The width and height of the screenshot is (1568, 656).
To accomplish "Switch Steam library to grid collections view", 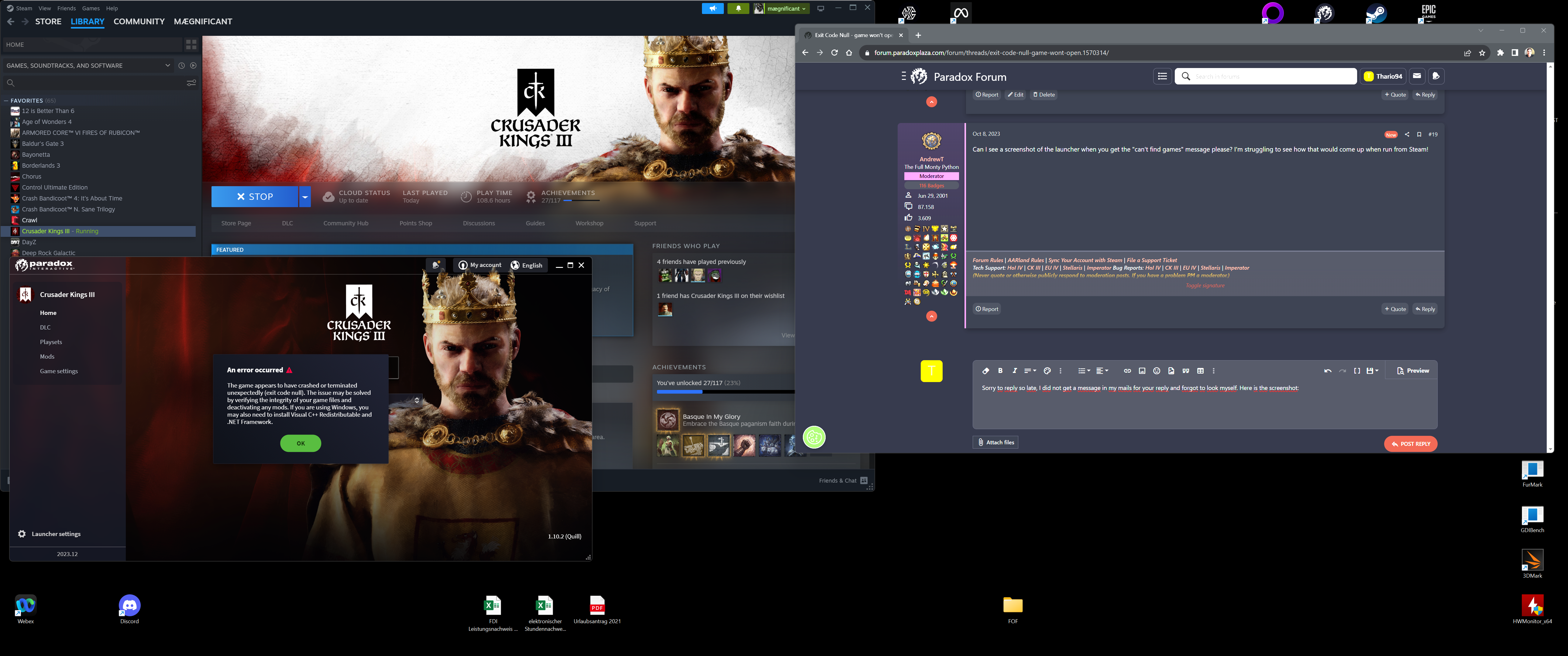I will pyautogui.click(x=191, y=44).
